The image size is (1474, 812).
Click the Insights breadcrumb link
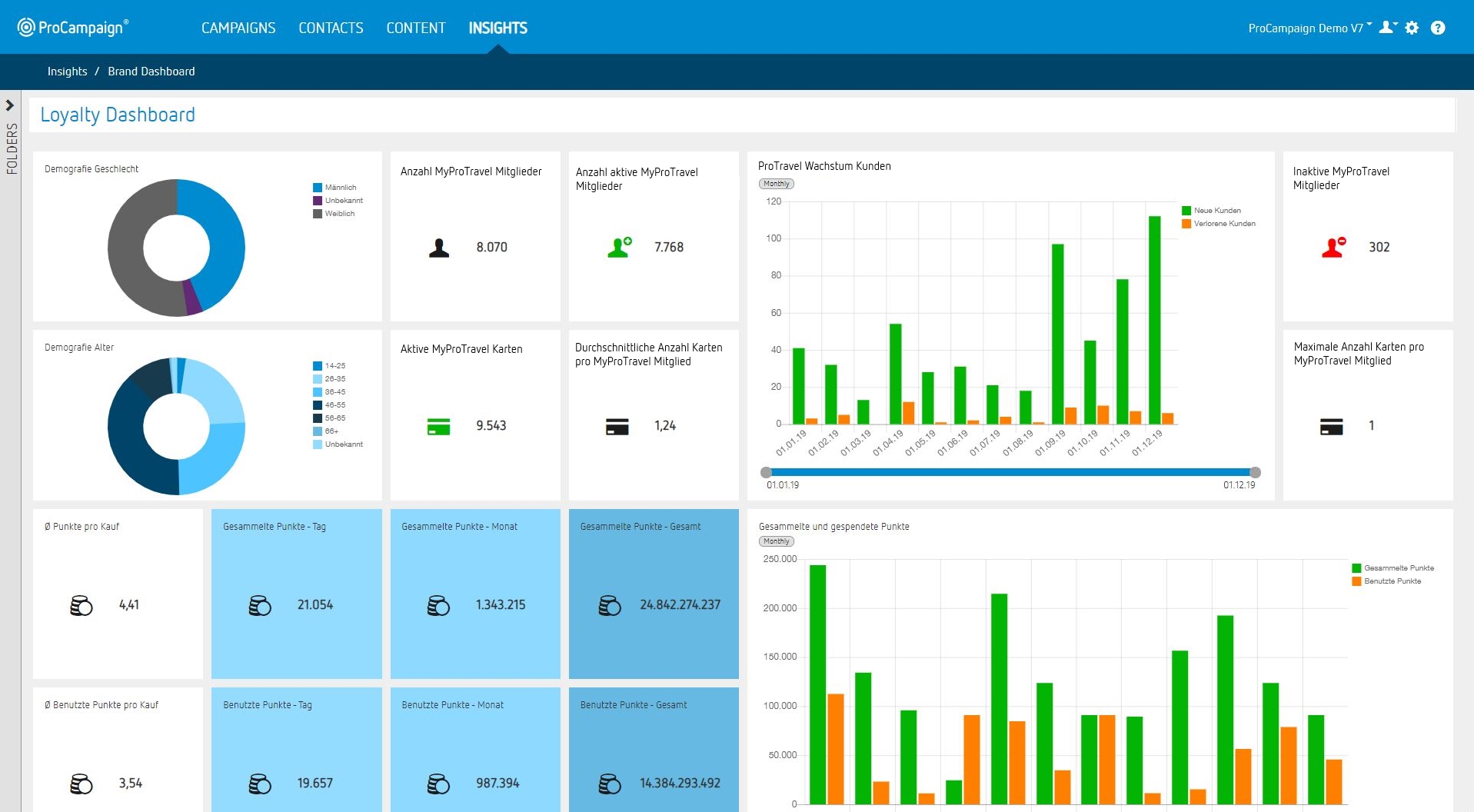pos(67,72)
